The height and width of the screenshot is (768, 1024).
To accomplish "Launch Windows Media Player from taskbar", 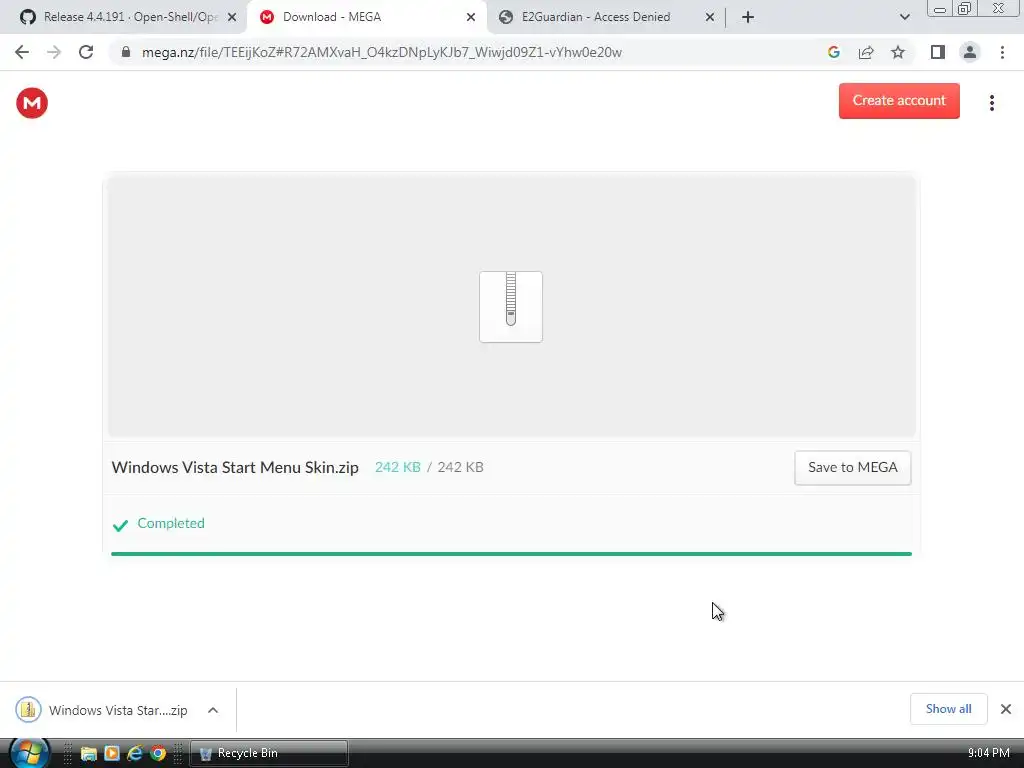I will point(112,754).
